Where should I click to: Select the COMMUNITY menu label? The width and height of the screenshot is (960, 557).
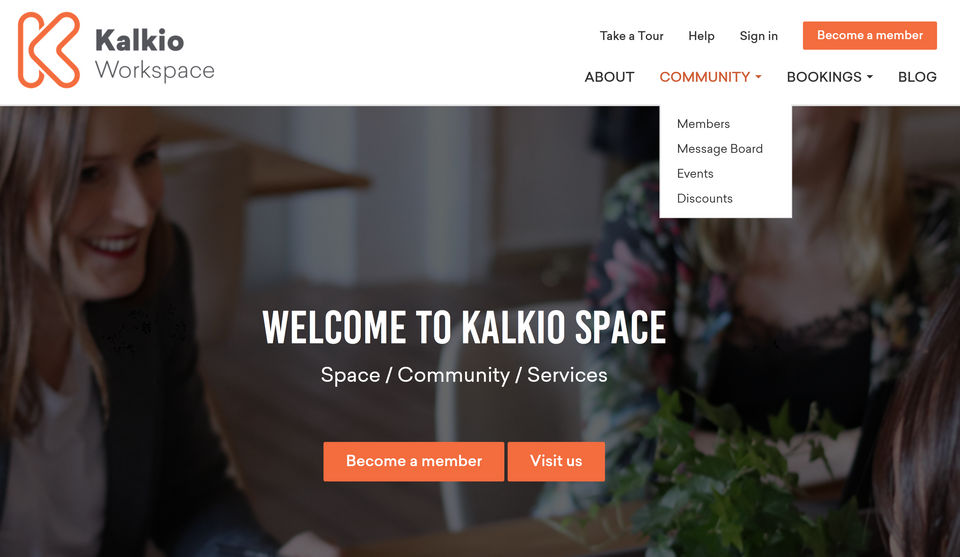(x=705, y=77)
